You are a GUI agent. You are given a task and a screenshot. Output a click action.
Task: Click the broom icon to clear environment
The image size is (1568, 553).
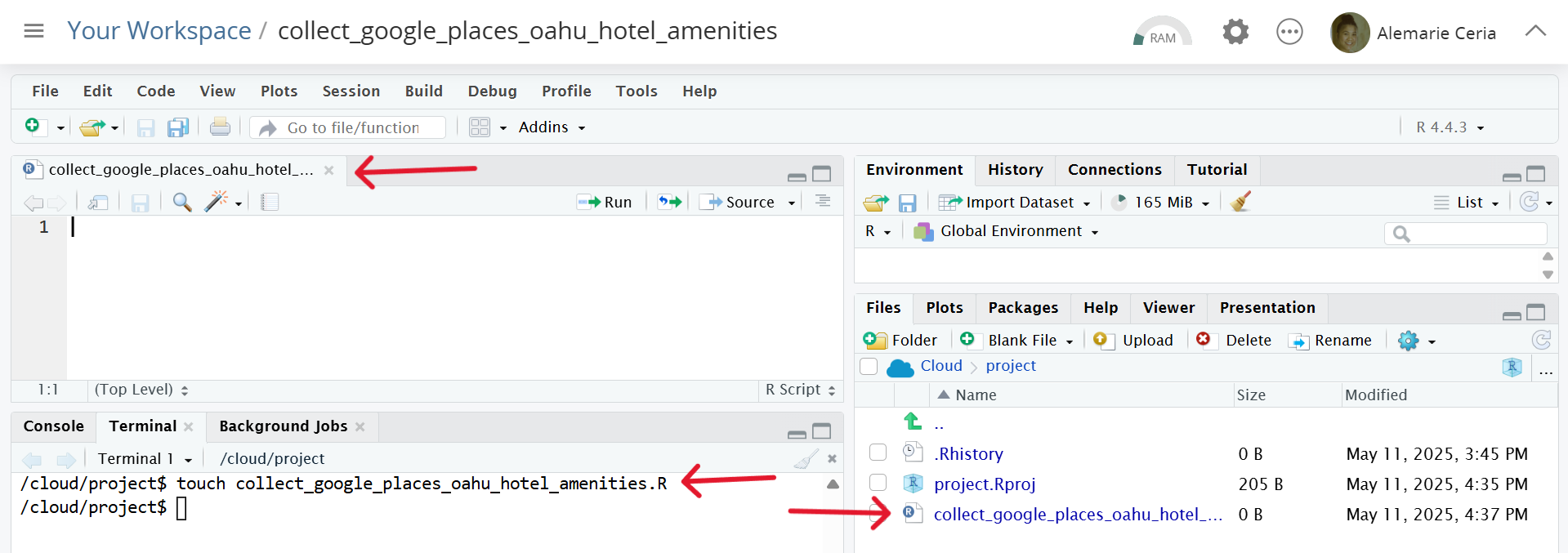pos(1240,202)
